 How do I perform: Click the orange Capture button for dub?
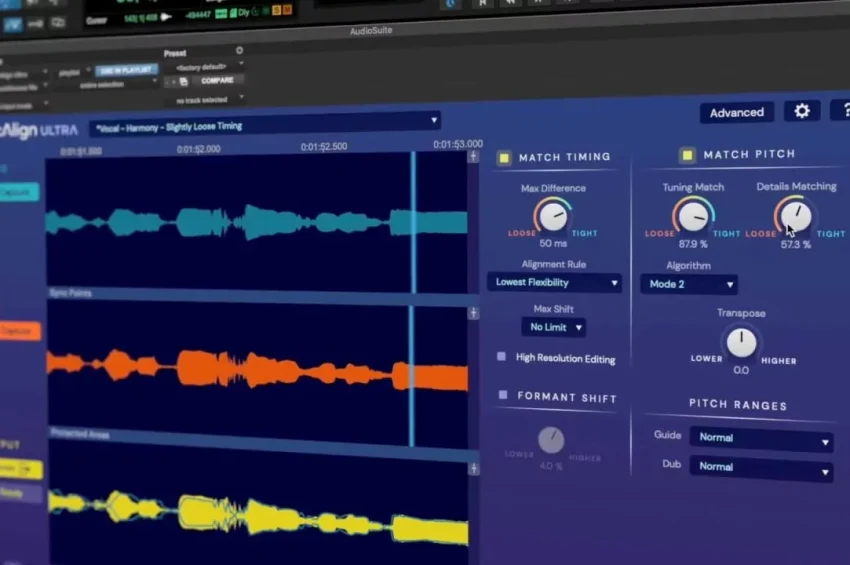pyautogui.click(x=18, y=331)
